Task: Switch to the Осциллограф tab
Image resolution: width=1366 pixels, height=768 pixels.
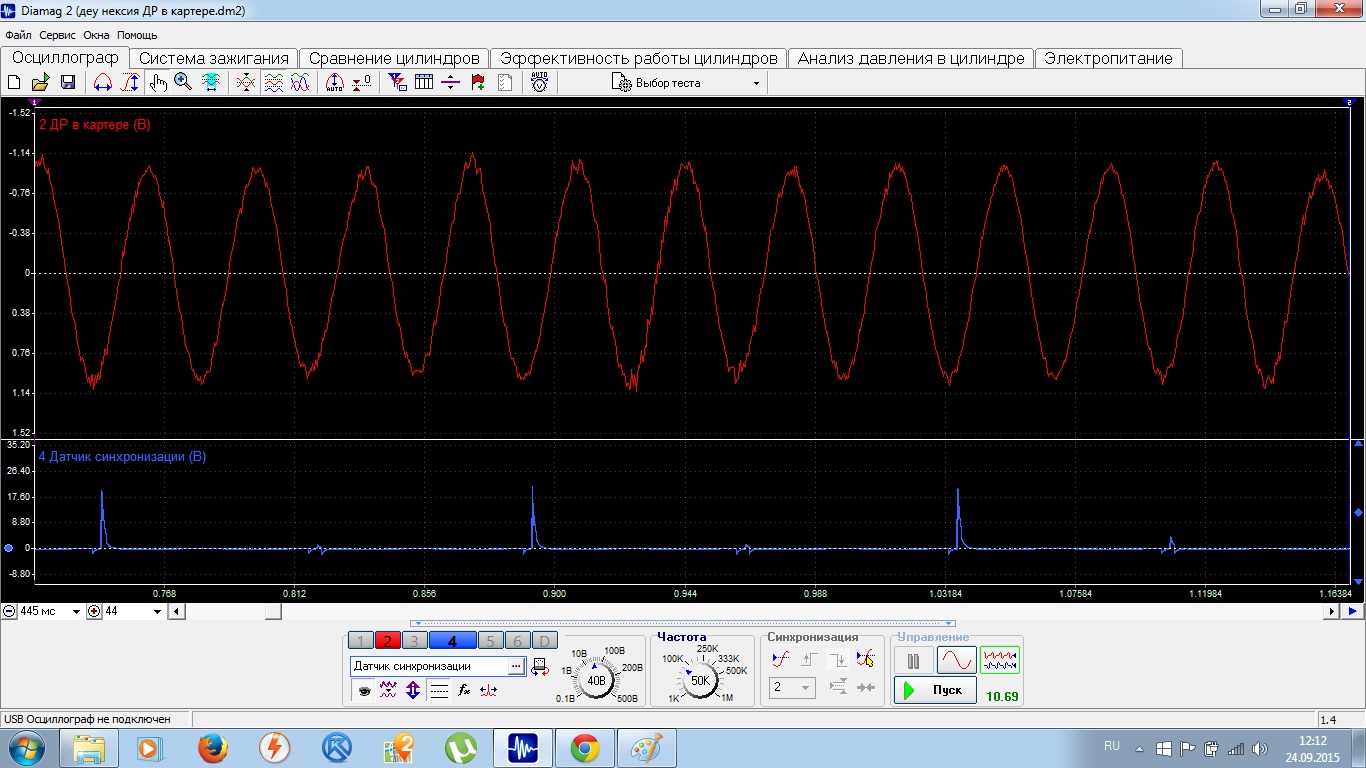Action: [65, 58]
